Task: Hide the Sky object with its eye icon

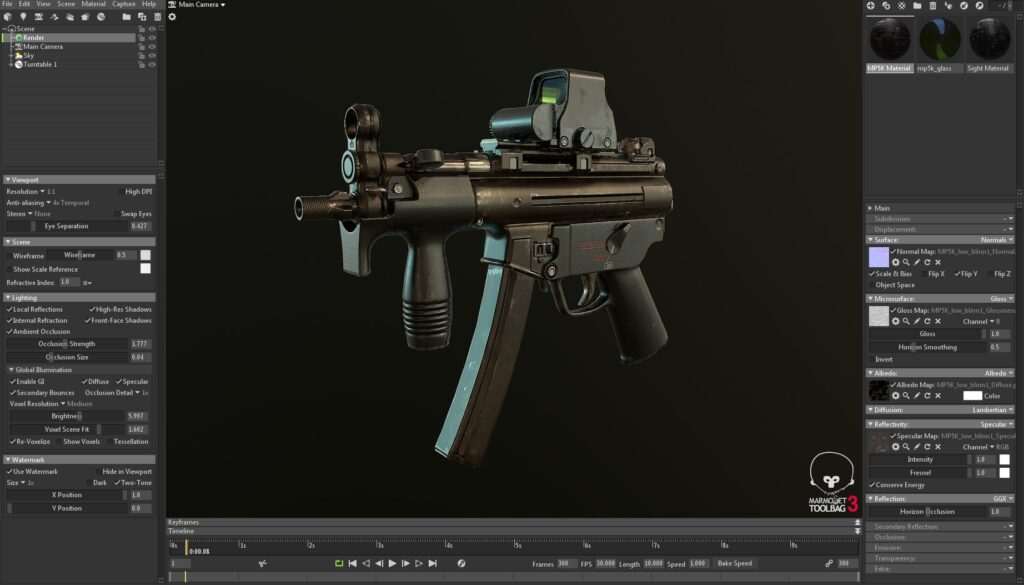Action: (x=152, y=55)
